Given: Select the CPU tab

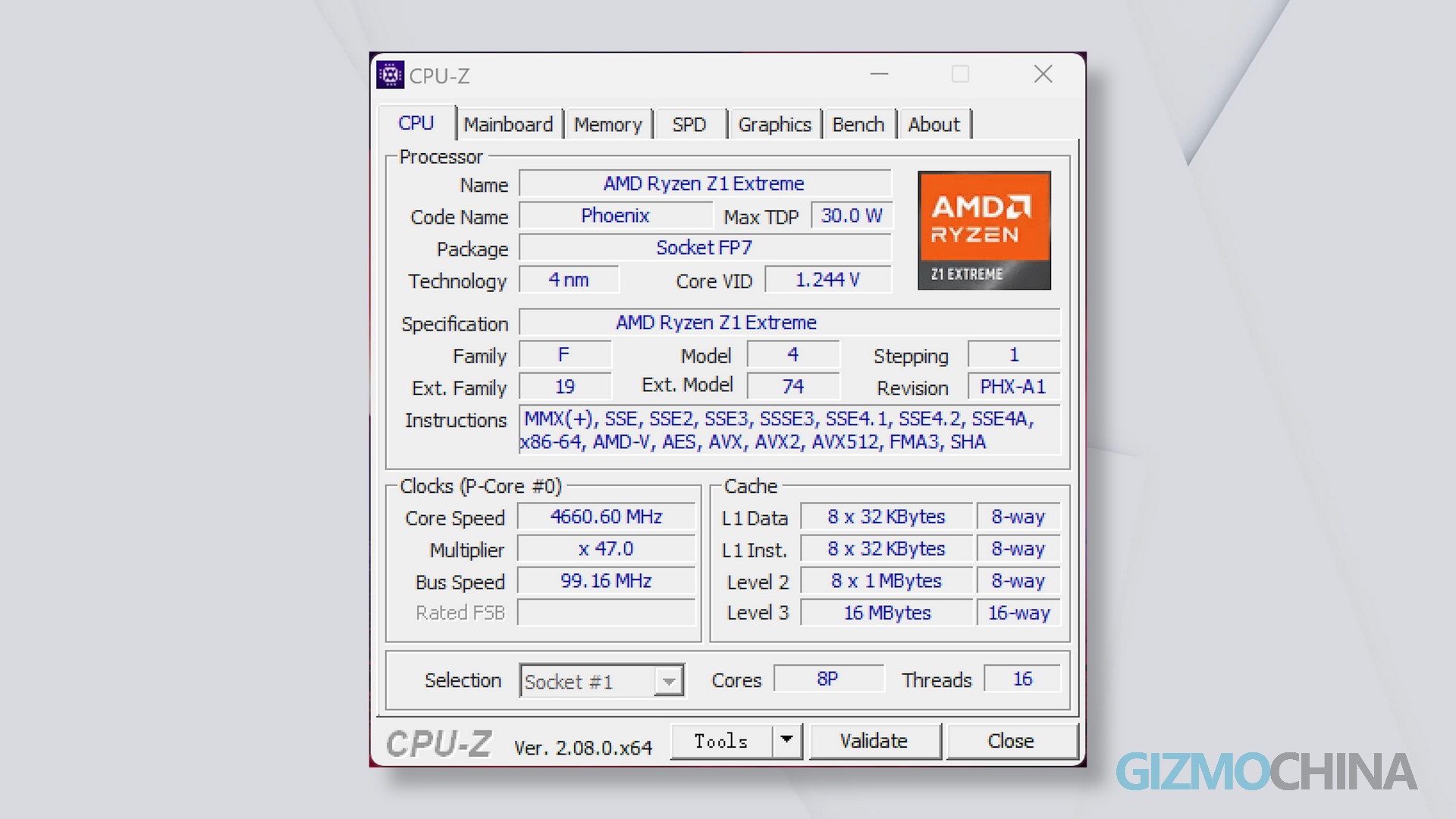Looking at the screenshot, I should click(x=416, y=123).
